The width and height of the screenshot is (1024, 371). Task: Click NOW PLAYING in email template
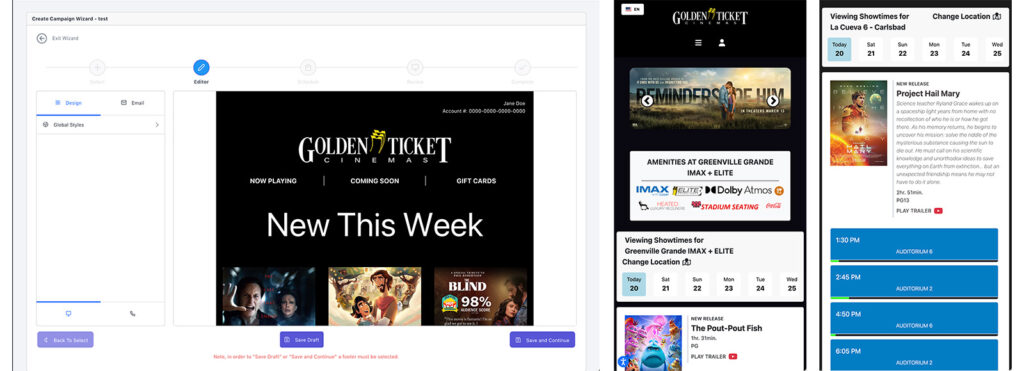[x=273, y=181]
